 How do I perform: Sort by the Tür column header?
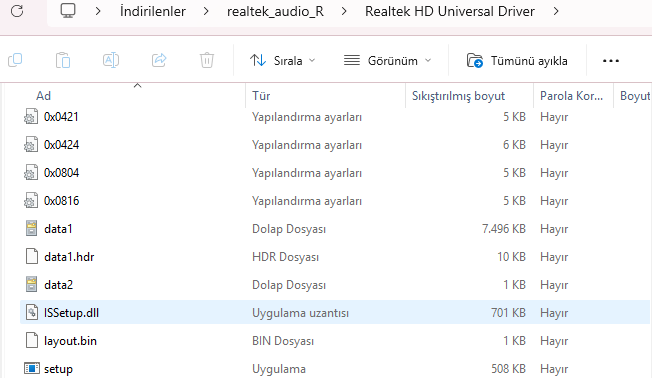click(261, 96)
